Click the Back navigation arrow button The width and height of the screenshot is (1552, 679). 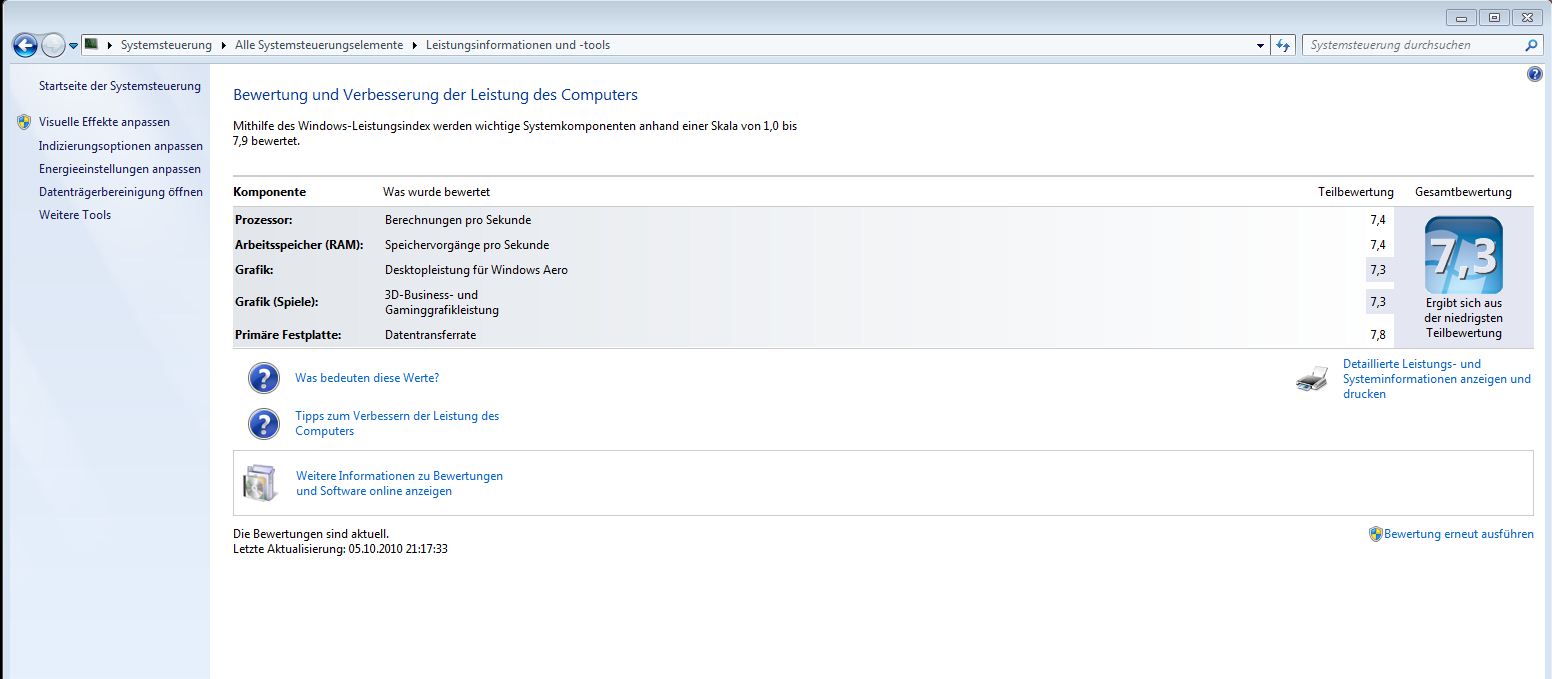[25, 45]
